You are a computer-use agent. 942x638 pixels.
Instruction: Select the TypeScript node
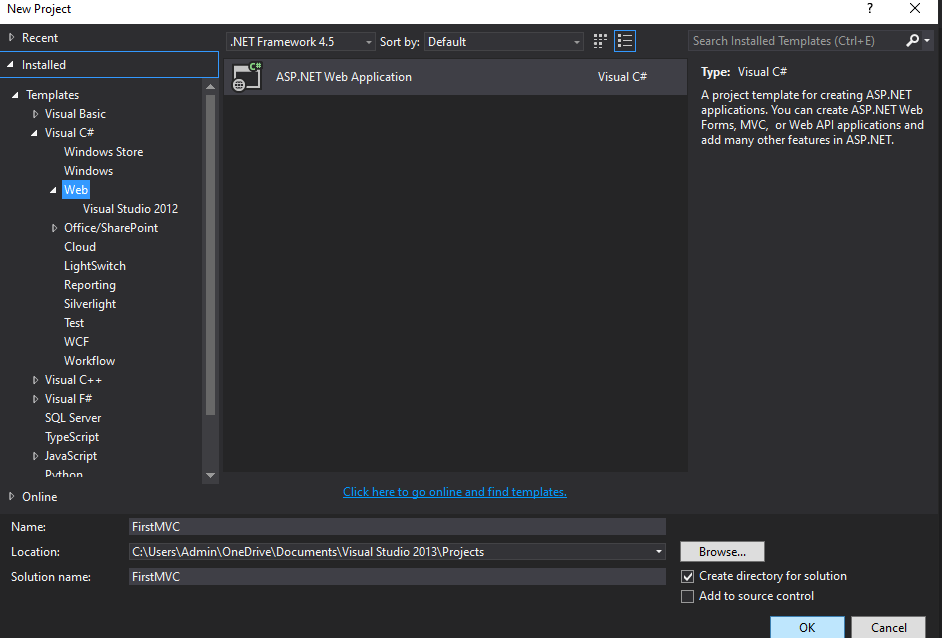click(72, 437)
